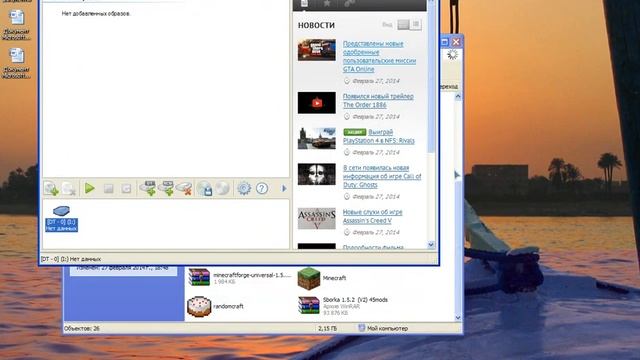The width and height of the screenshot is (640, 360).
Task: Click the Assassin's Creed V logo thumbnail
Action: point(317,218)
